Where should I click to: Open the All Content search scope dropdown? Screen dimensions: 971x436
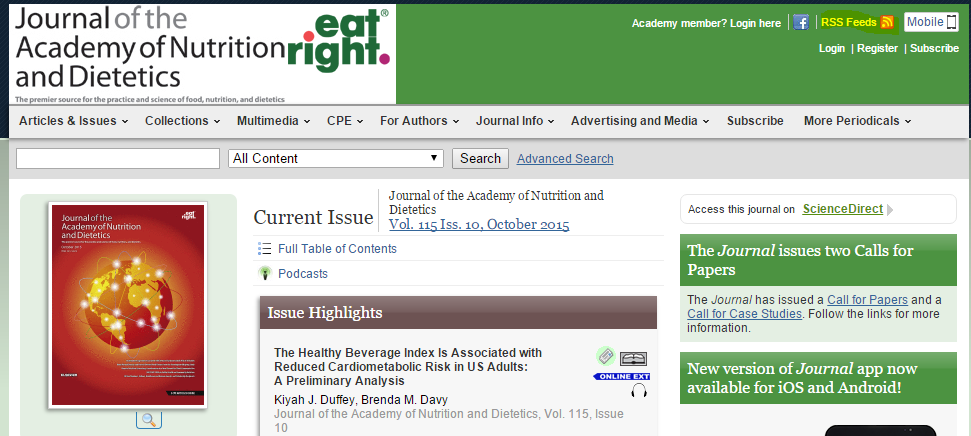(336, 159)
